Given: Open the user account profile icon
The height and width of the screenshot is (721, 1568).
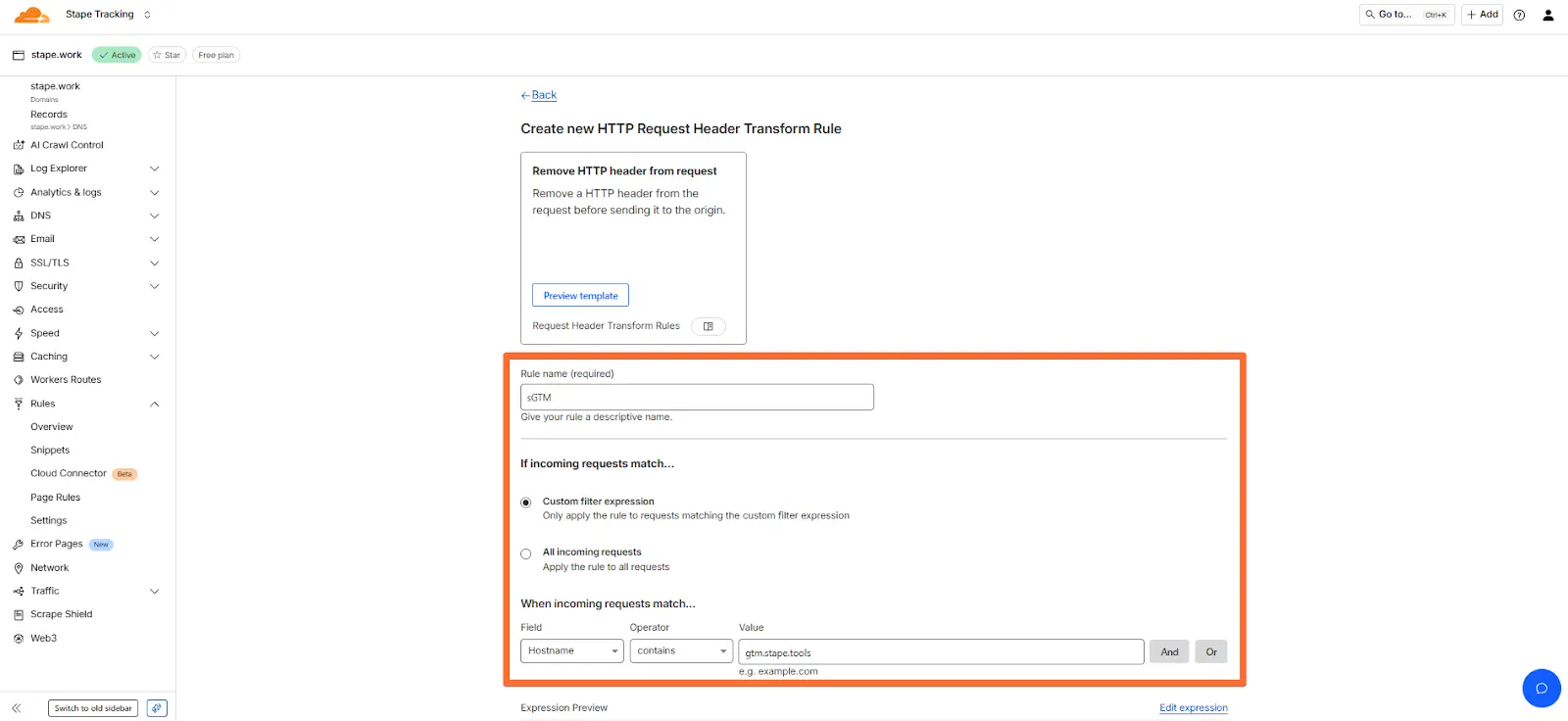Looking at the screenshot, I should click(1548, 15).
